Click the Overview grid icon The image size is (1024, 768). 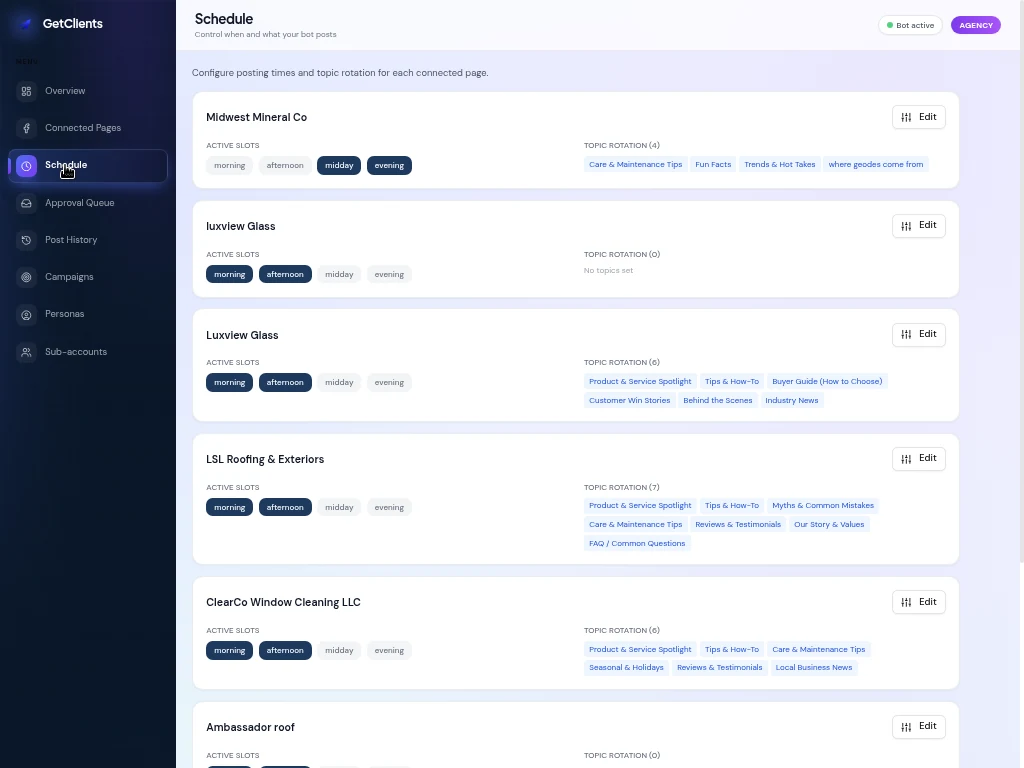[26, 91]
